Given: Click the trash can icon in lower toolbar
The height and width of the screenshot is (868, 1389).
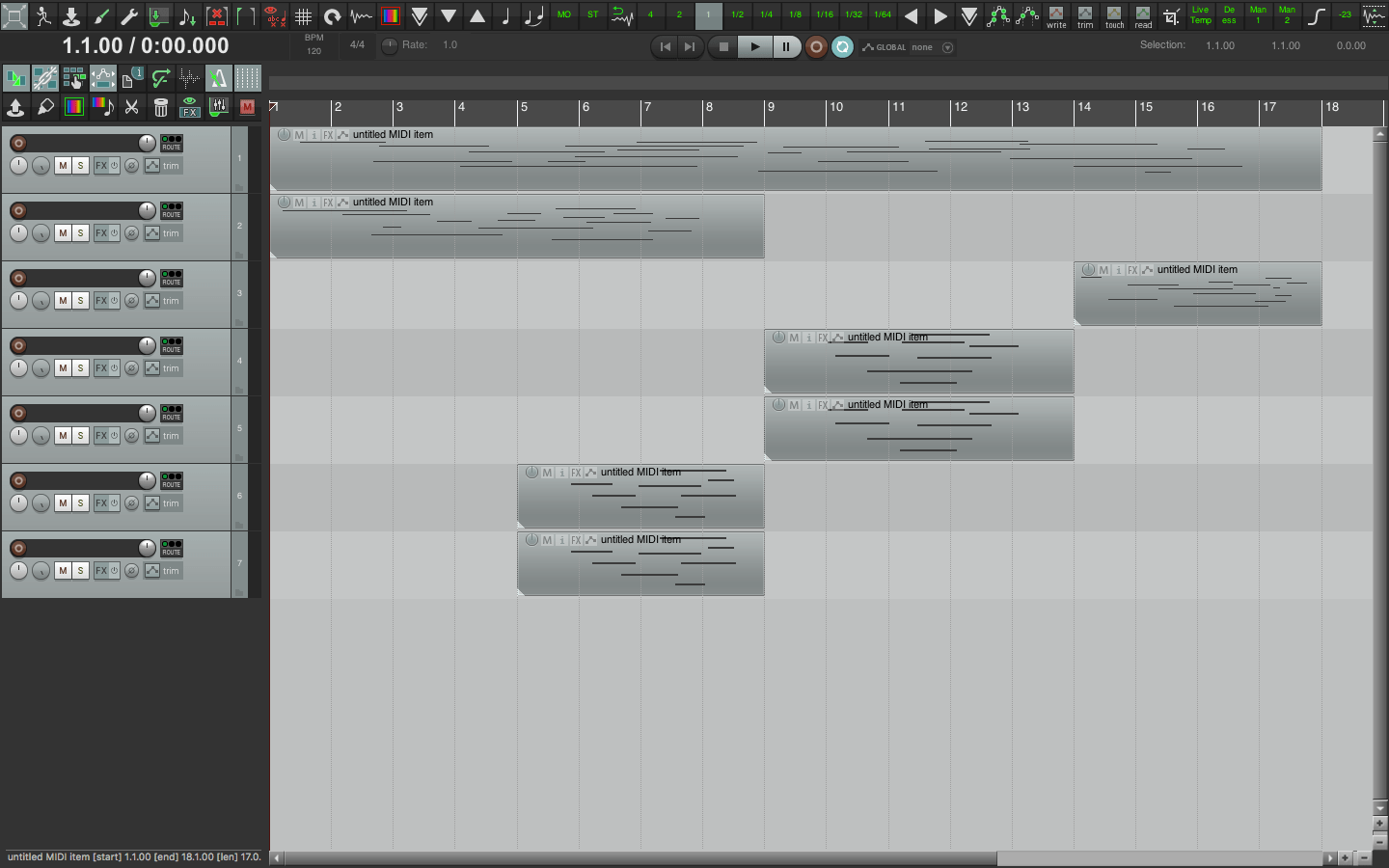Looking at the screenshot, I should (161, 107).
